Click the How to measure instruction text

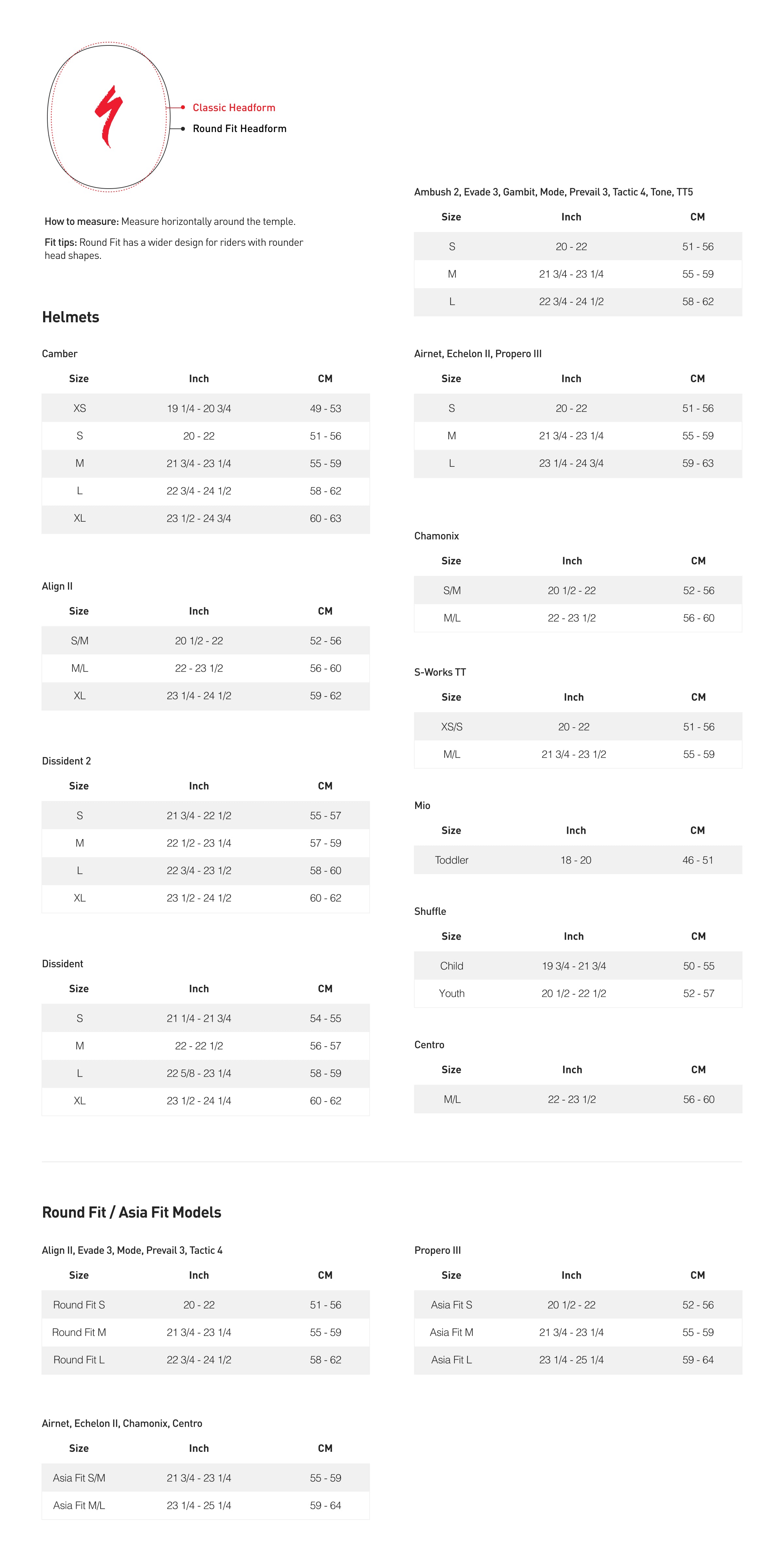coord(170,222)
